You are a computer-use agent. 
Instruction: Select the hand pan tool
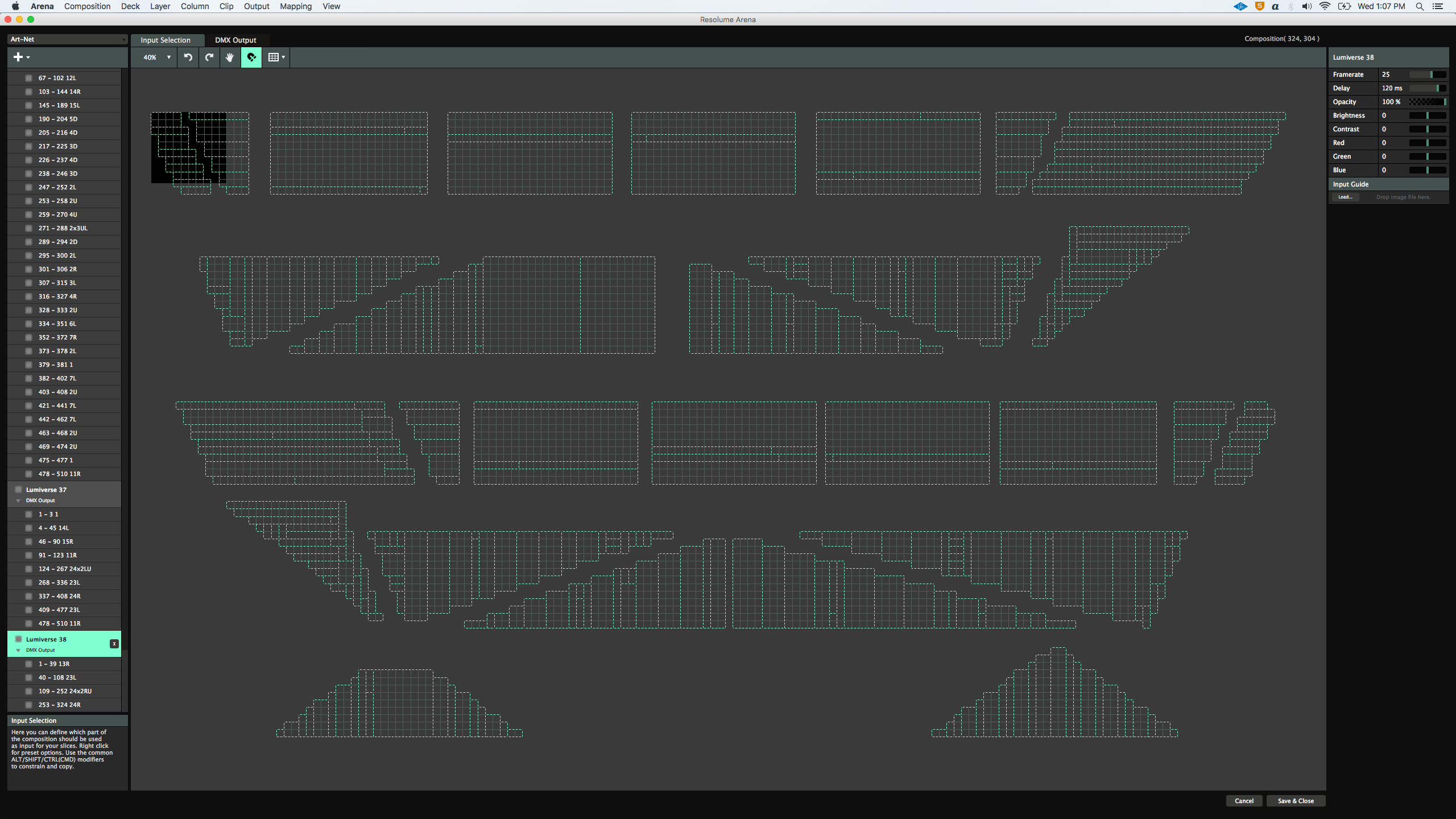click(x=230, y=57)
